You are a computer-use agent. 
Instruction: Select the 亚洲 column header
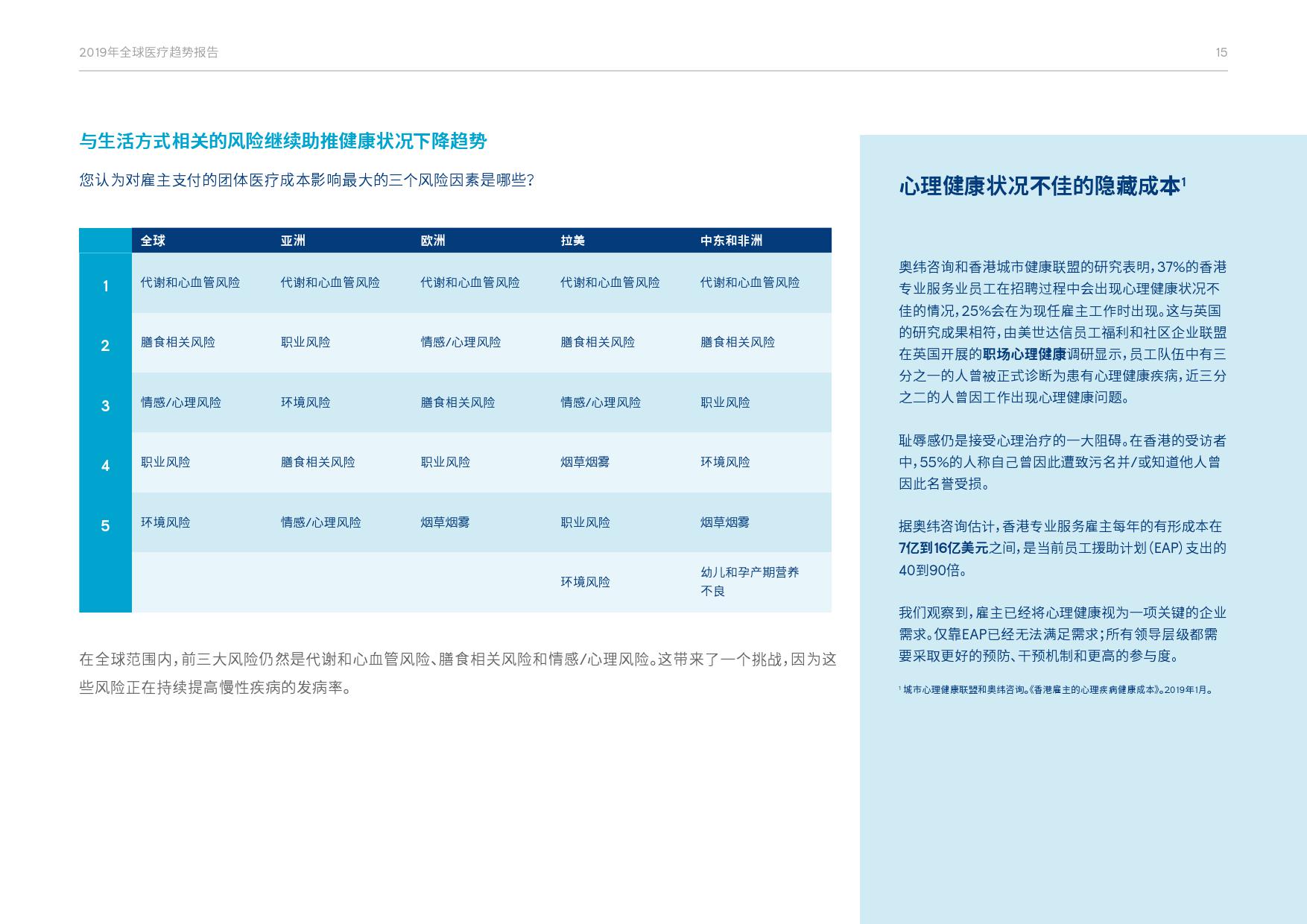[x=293, y=241]
